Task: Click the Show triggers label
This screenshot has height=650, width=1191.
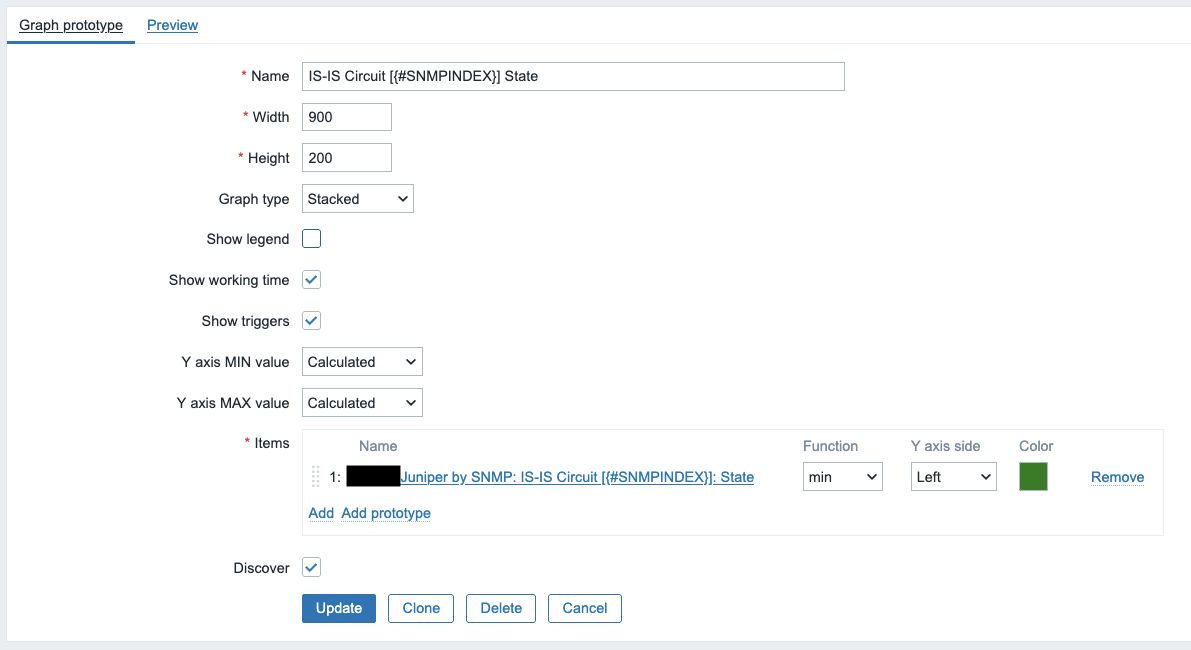Action: point(245,321)
